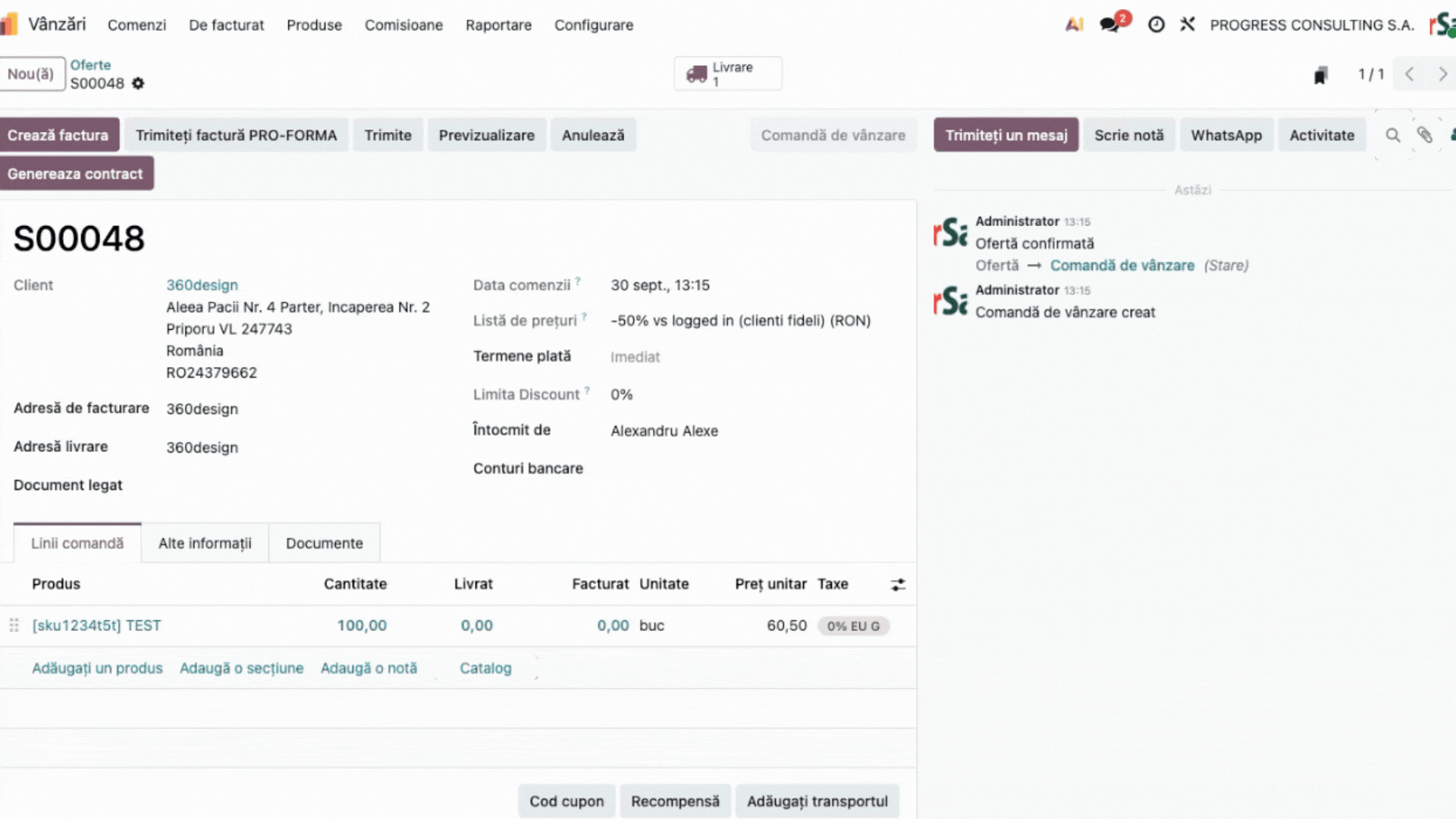Click Activitate button
Viewport: 1456px width, 819px height.
pyautogui.click(x=1322, y=135)
